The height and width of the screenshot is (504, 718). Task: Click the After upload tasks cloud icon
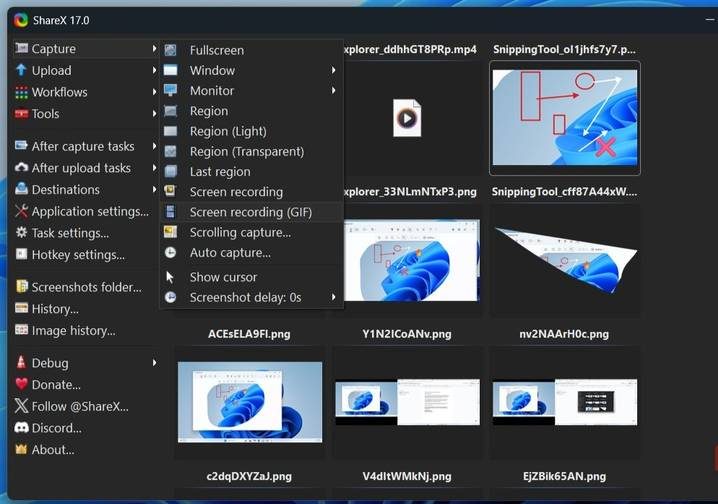coord(21,168)
